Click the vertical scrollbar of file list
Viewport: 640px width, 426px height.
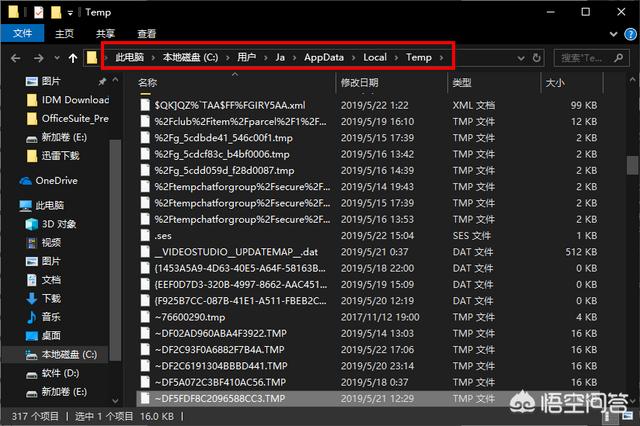(x=631, y=165)
